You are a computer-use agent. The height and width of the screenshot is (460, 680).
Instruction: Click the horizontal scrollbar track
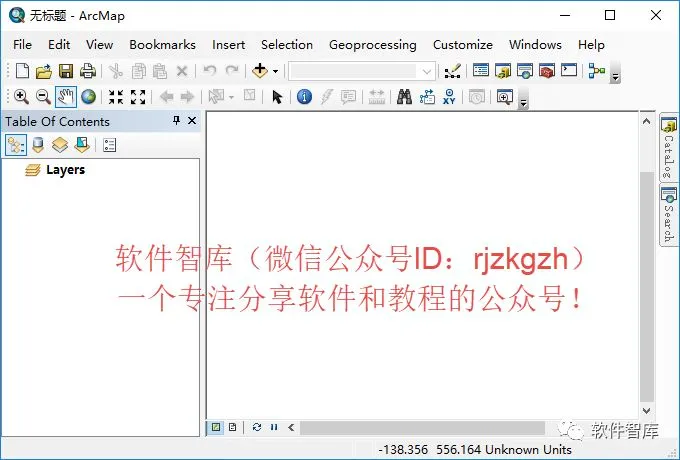coord(422,427)
